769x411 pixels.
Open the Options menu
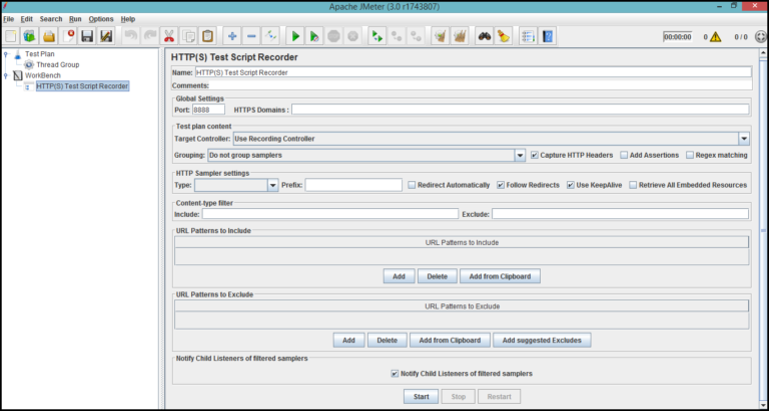101,19
